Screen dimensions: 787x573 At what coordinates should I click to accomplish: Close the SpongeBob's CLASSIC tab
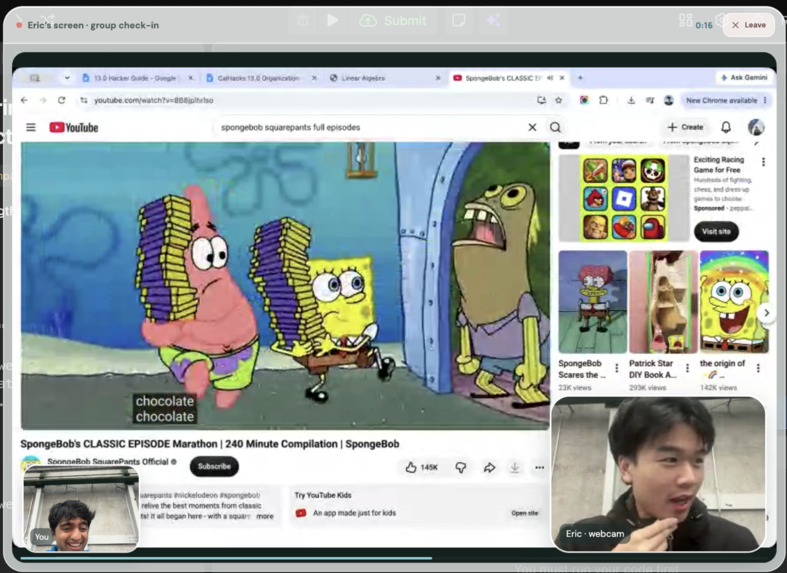[x=562, y=78]
